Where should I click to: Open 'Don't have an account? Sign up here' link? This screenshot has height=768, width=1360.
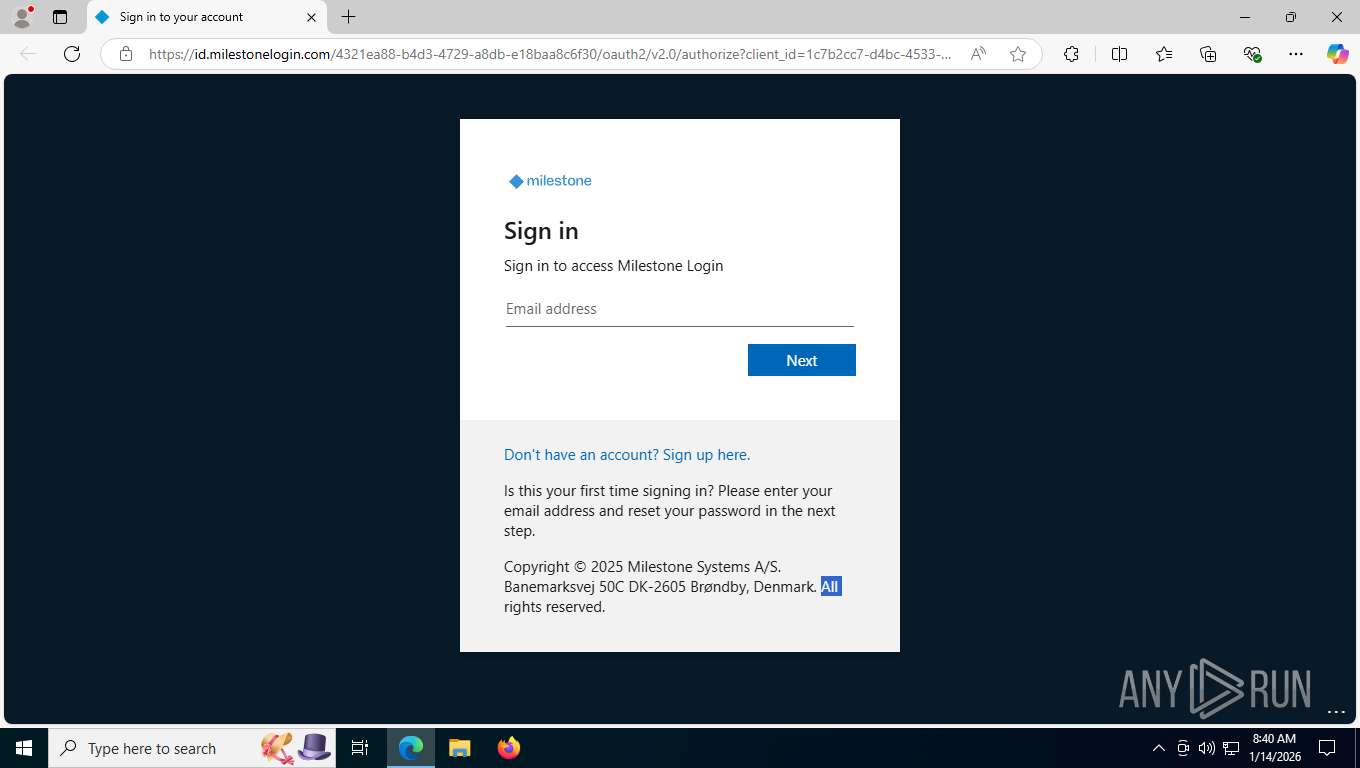627,455
